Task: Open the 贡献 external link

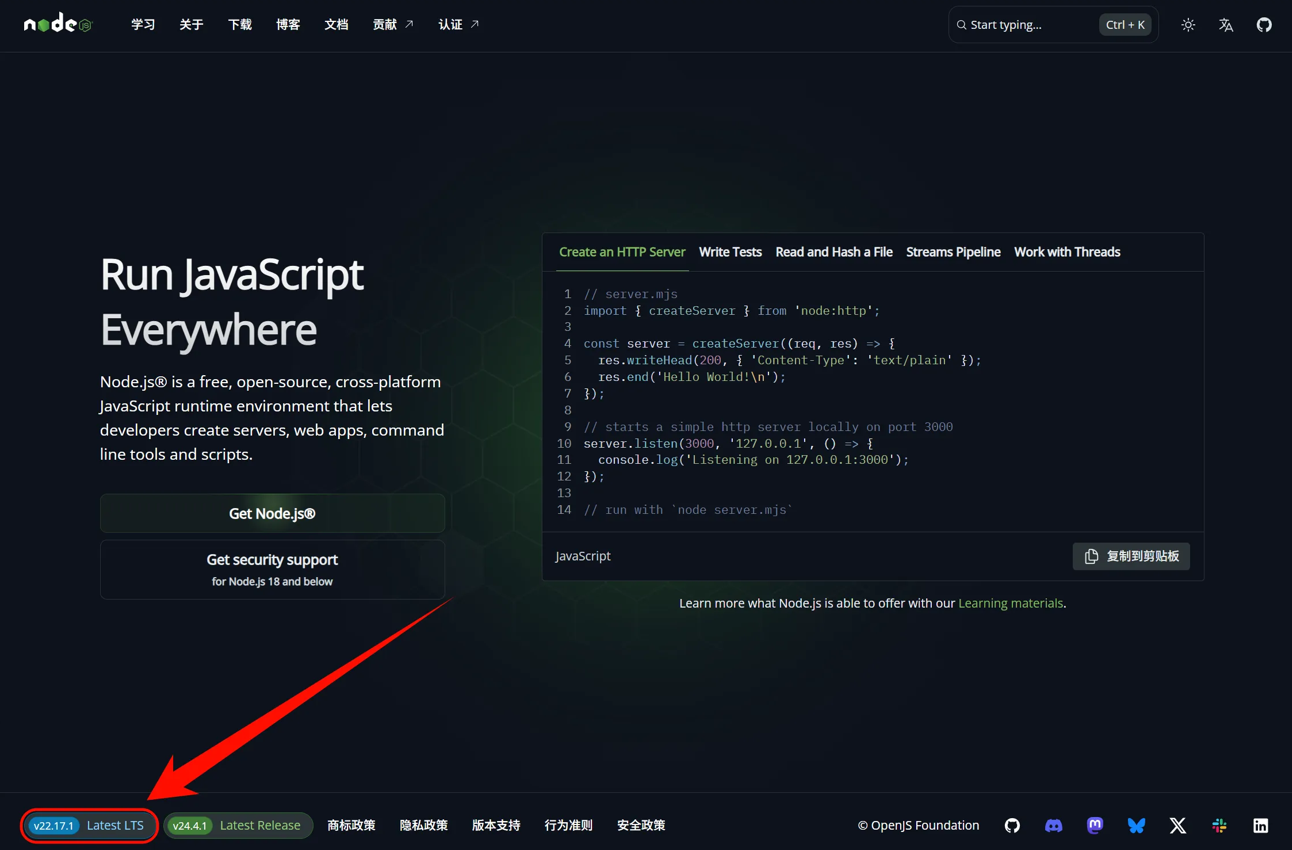Action: (x=393, y=25)
